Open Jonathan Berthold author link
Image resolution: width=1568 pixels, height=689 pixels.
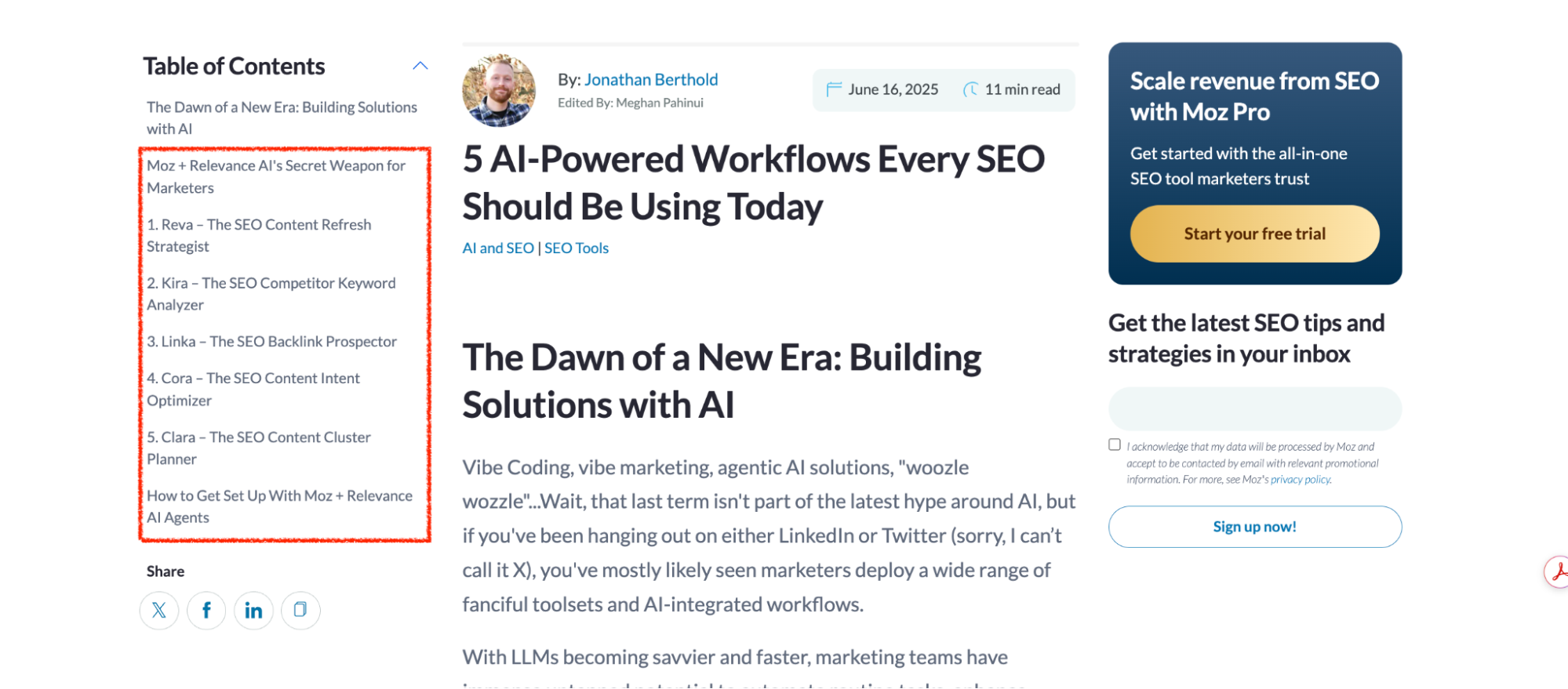tap(651, 79)
